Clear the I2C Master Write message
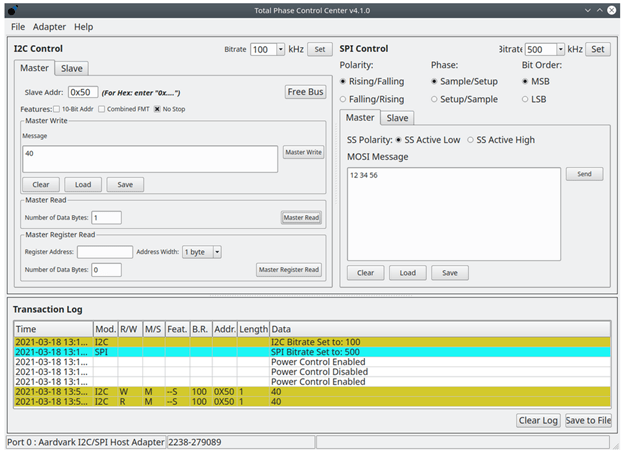The image size is (624, 453). (41, 185)
